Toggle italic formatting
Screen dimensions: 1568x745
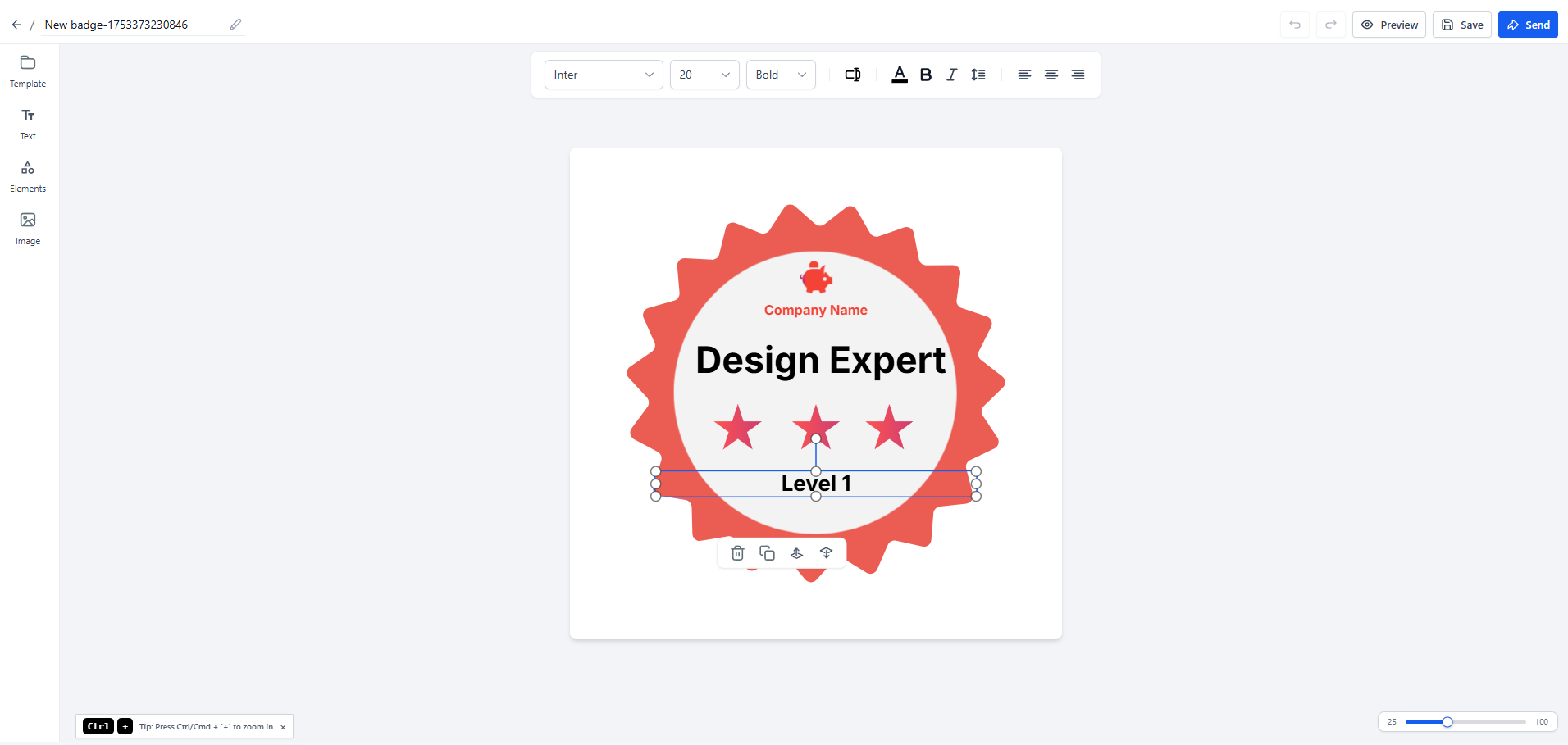(951, 75)
